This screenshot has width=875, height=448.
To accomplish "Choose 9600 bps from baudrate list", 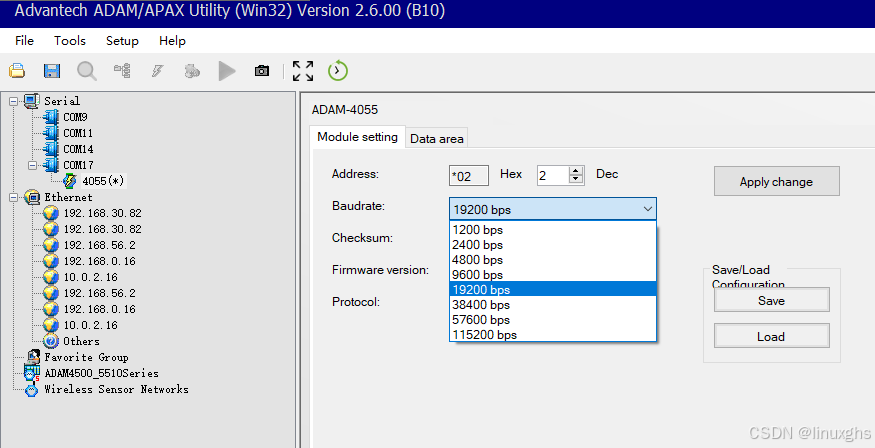I will tap(552, 275).
